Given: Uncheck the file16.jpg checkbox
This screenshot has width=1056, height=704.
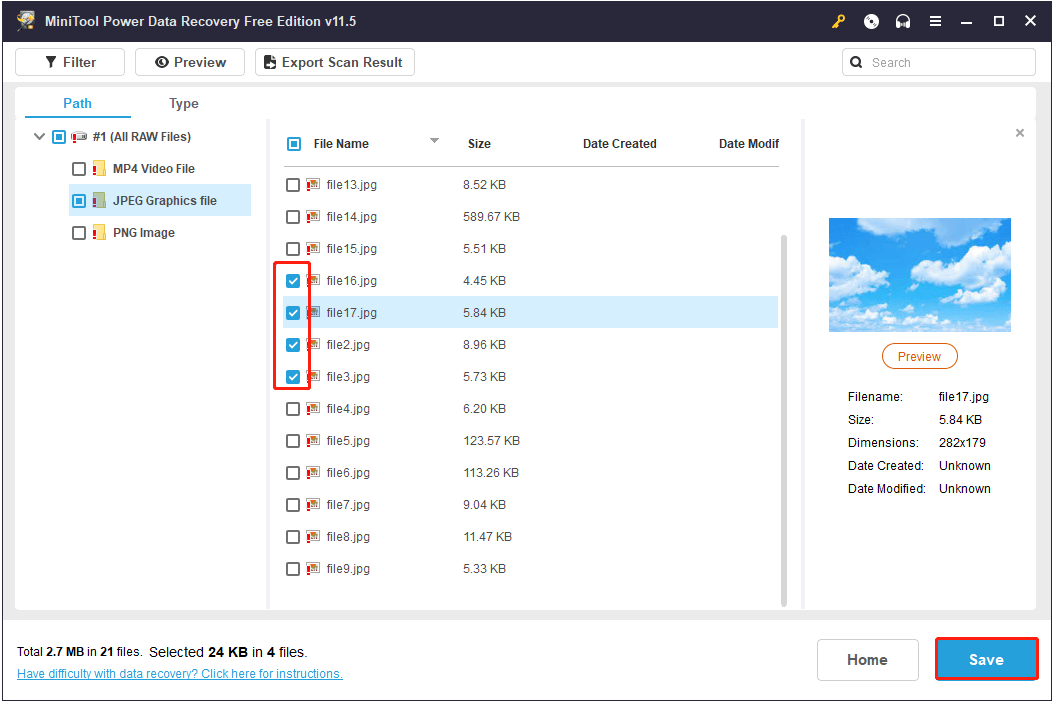Looking at the screenshot, I should 293,281.
